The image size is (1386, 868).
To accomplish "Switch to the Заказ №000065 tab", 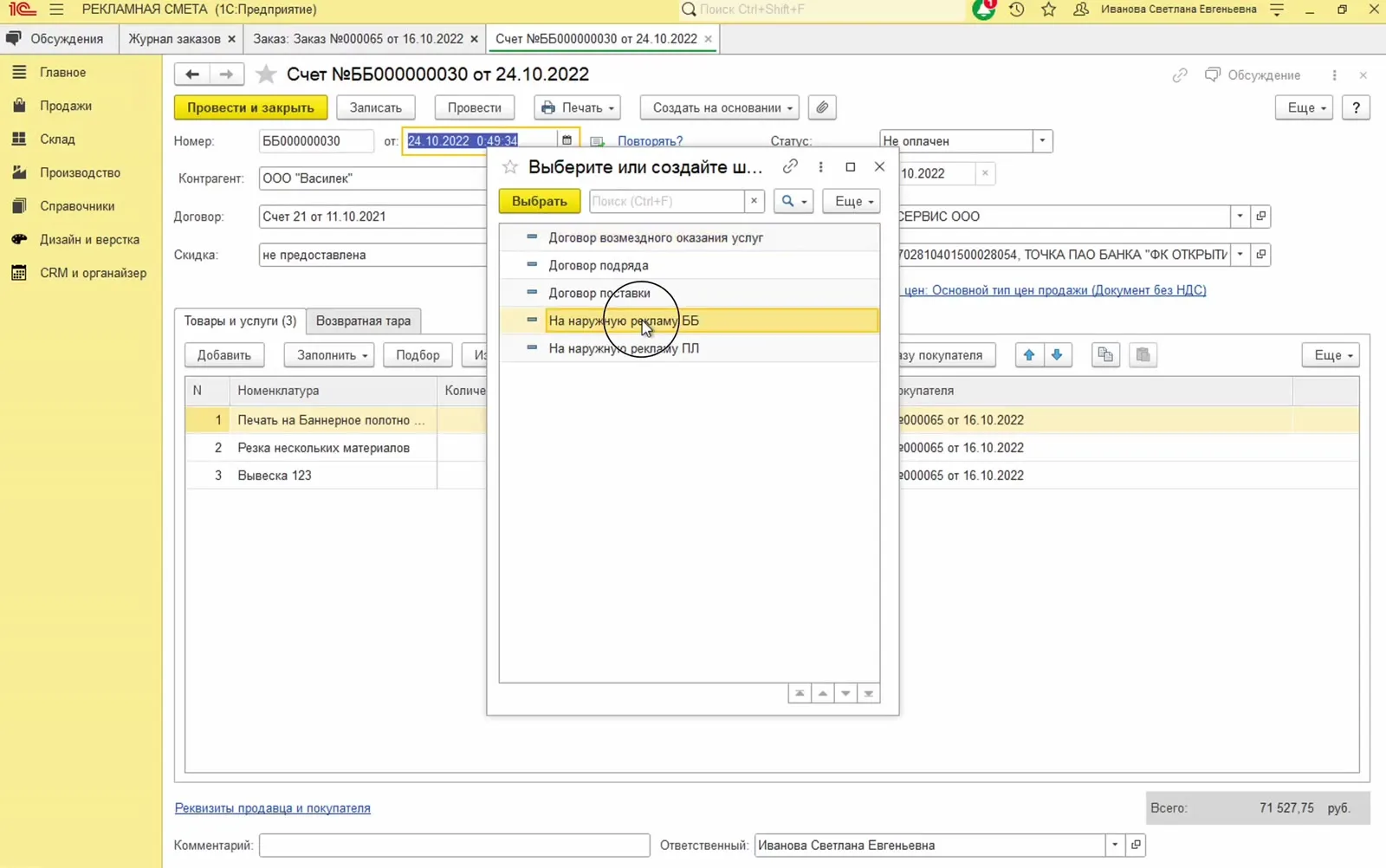I will click(359, 39).
